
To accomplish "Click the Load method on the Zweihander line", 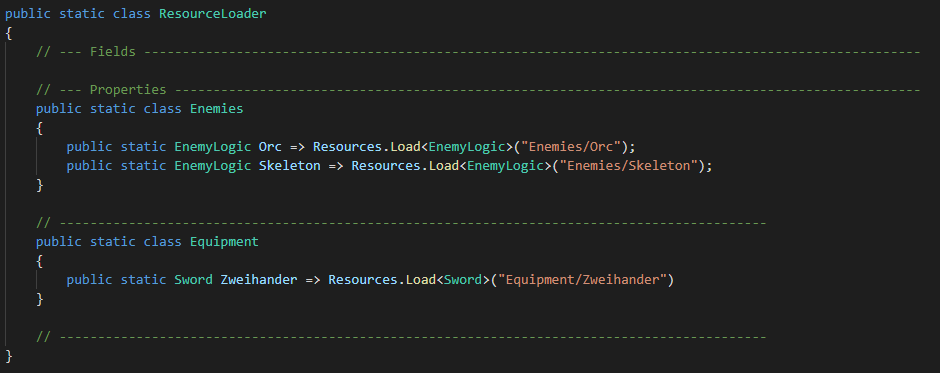I will pos(420,280).
